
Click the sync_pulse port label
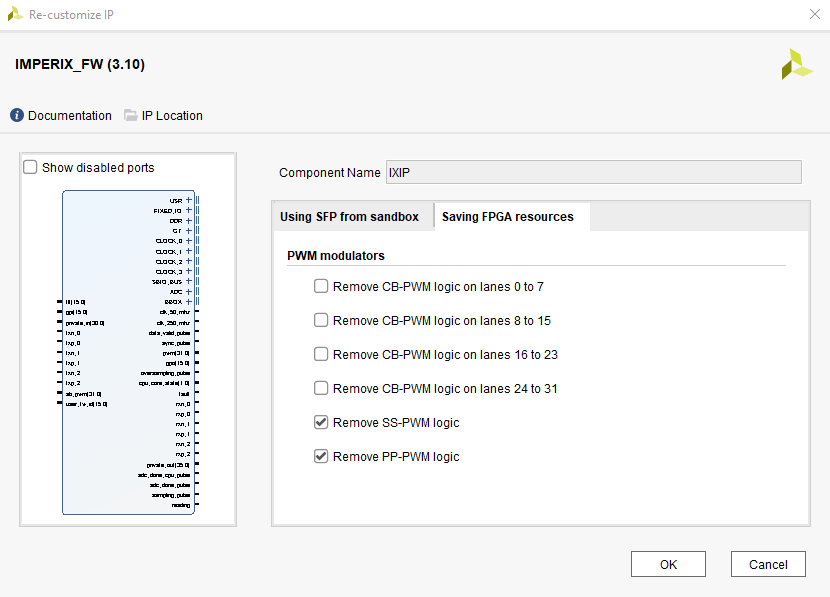176,343
